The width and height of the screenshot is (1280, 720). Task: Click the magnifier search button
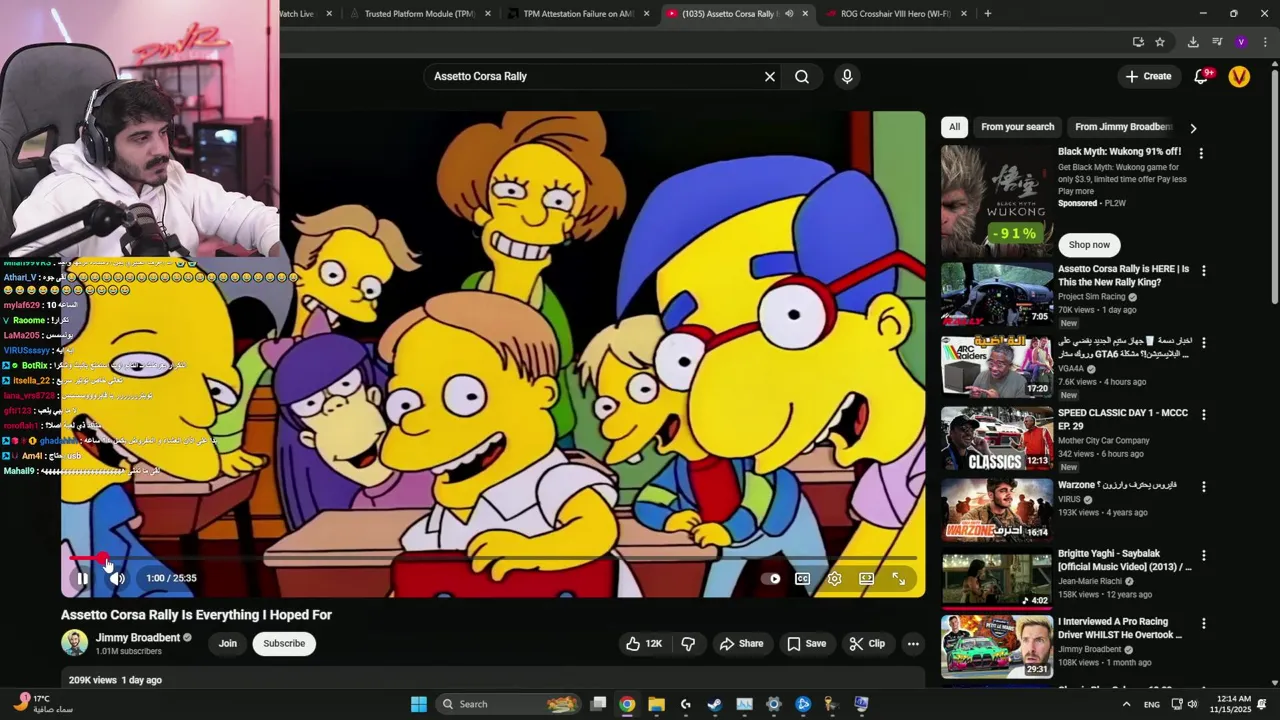point(802,76)
